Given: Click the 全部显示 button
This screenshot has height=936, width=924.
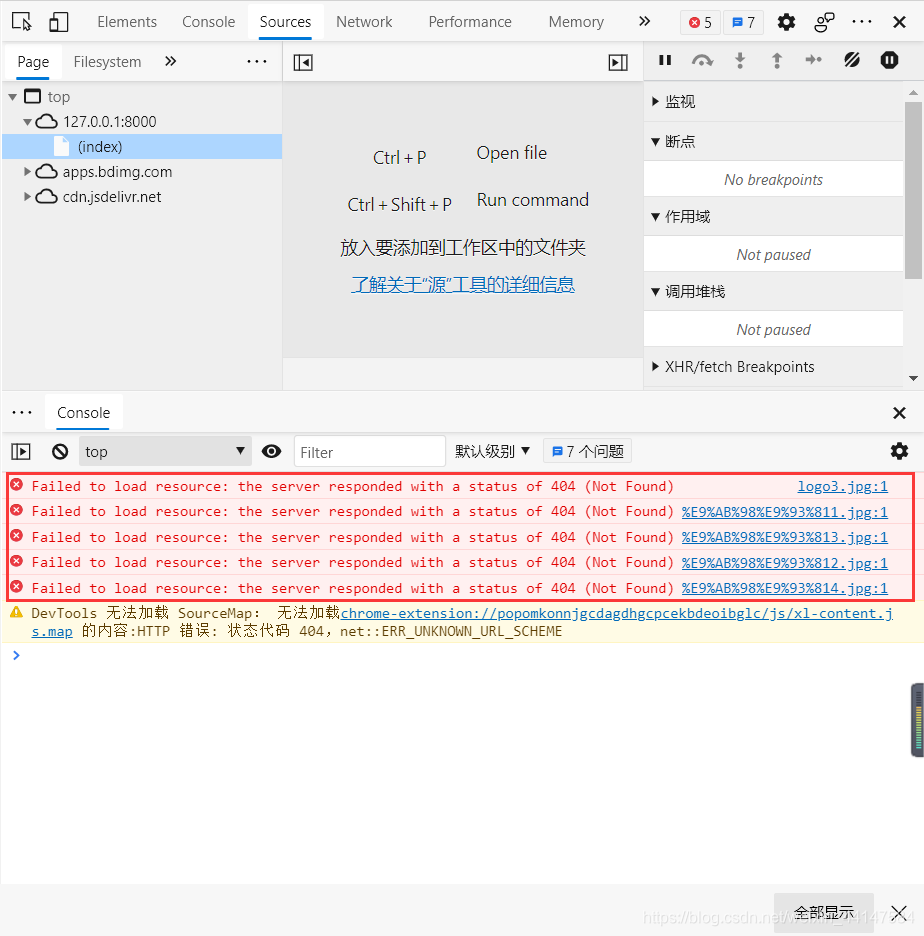Looking at the screenshot, I should 823,912.
